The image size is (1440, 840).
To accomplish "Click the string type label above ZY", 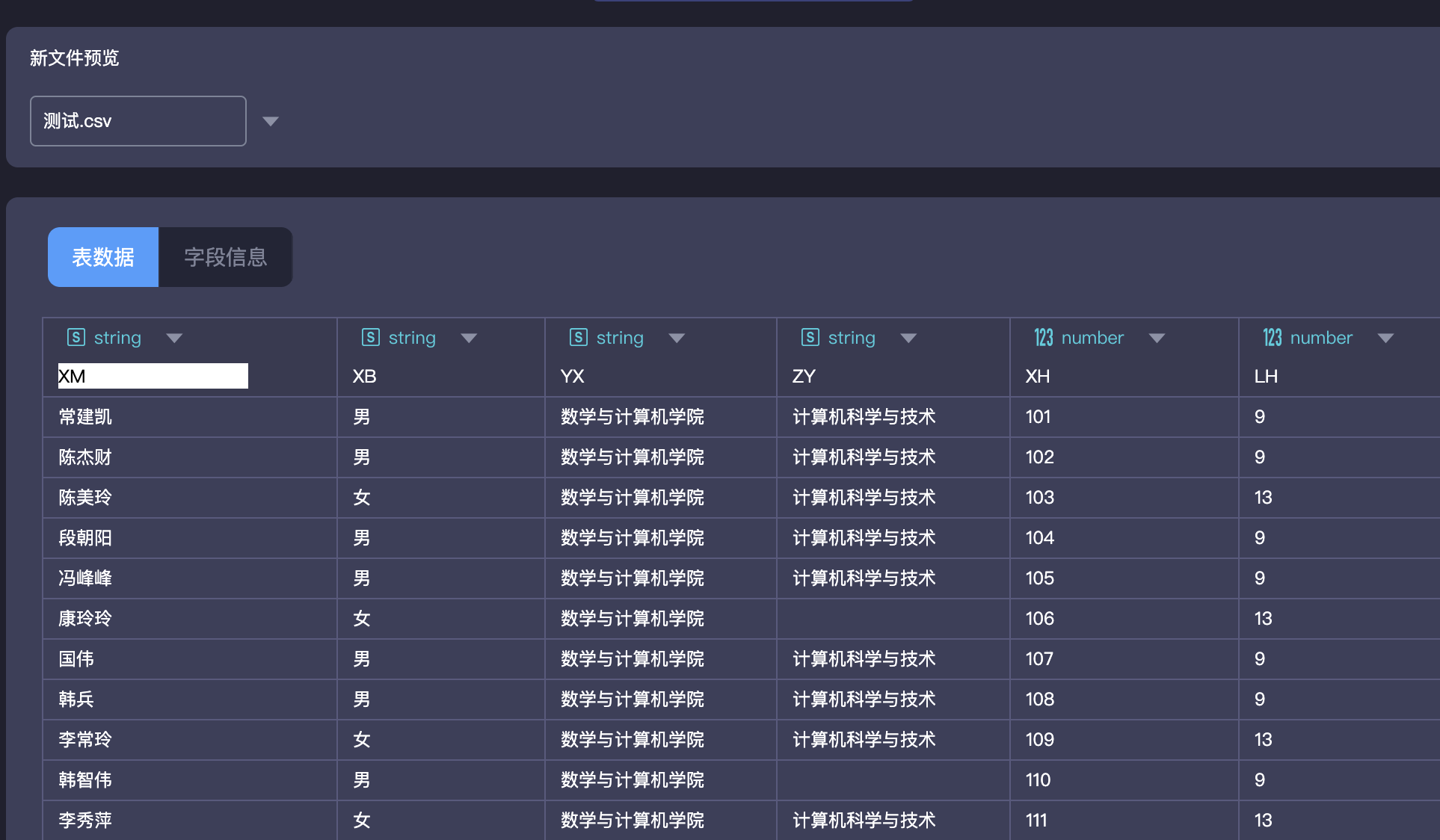I will [x=852, y=338].
